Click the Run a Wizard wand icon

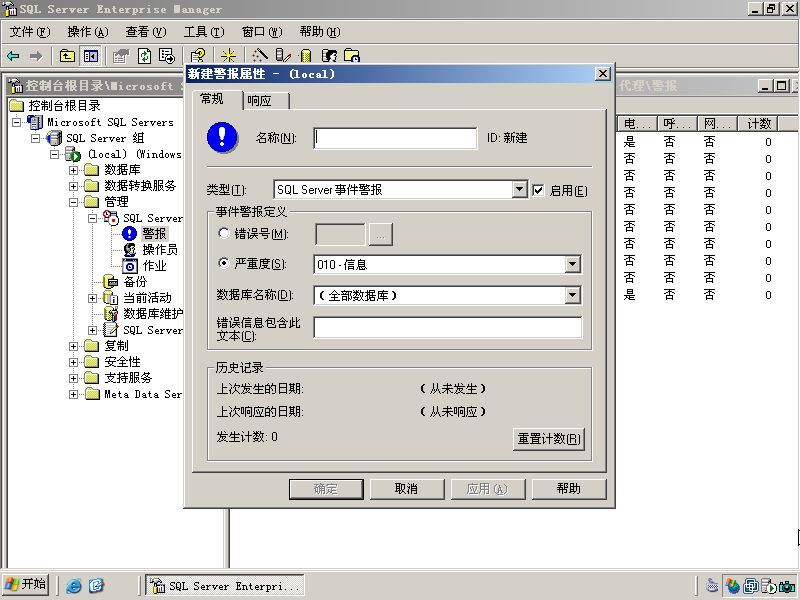click(x=260, y=56)
